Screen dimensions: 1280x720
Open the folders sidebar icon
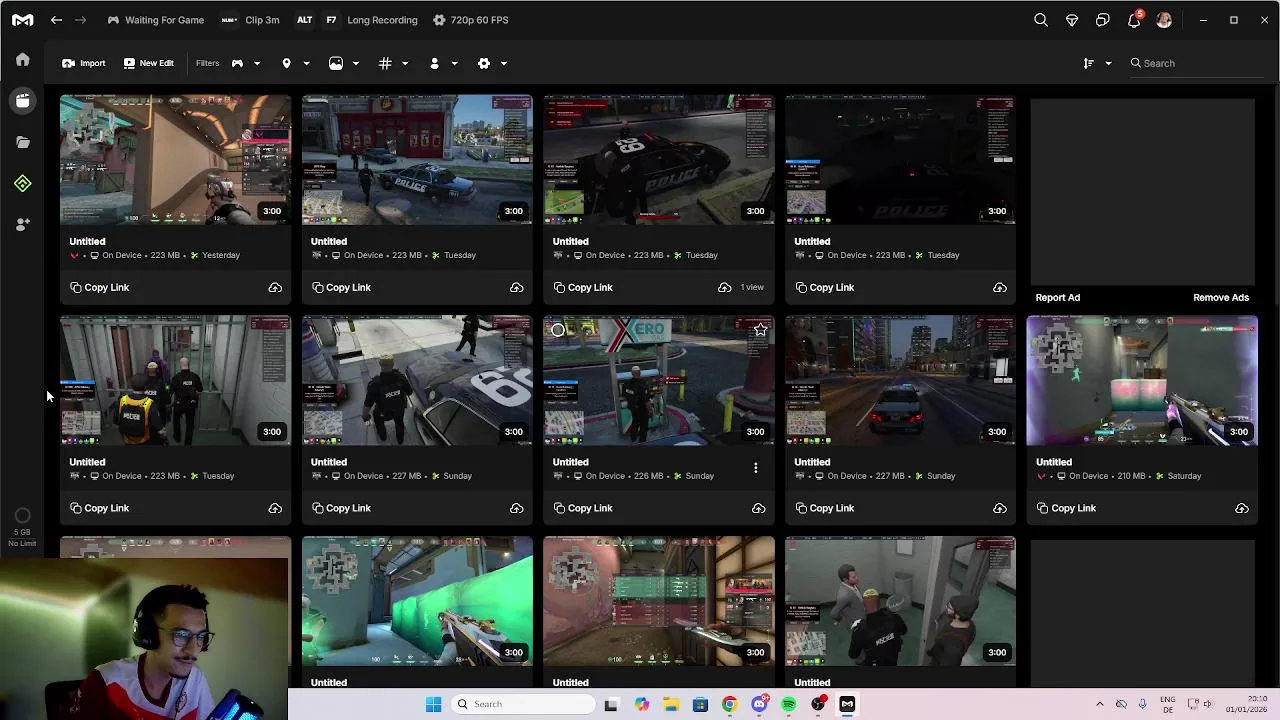pos(23,142)
